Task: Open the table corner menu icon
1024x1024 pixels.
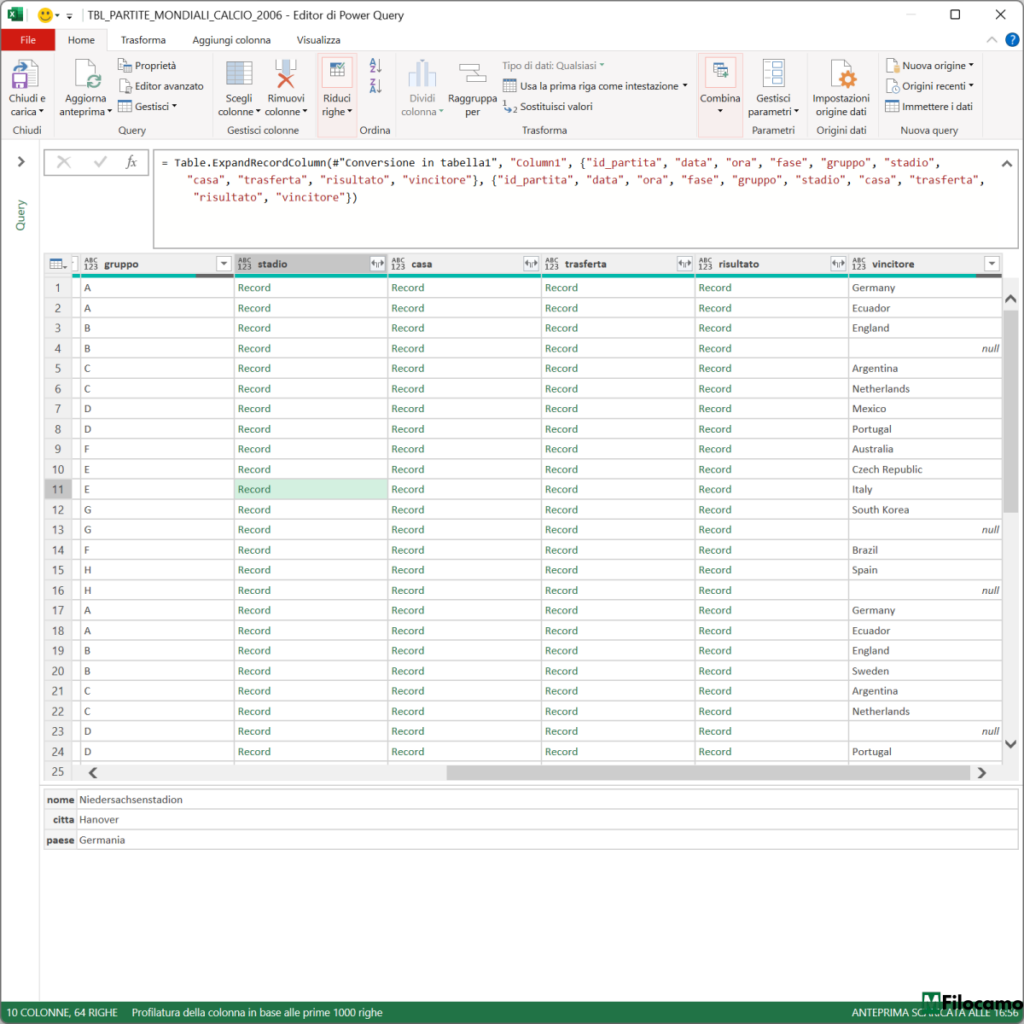Action: pos(58,264)
